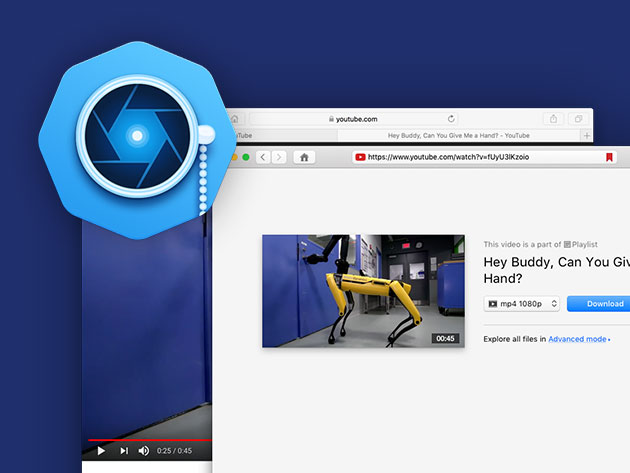The width and height of the screenshot is (630, 473).
Task: Click the youtube.com address field in Safari
Action: [x=354, y=119]
